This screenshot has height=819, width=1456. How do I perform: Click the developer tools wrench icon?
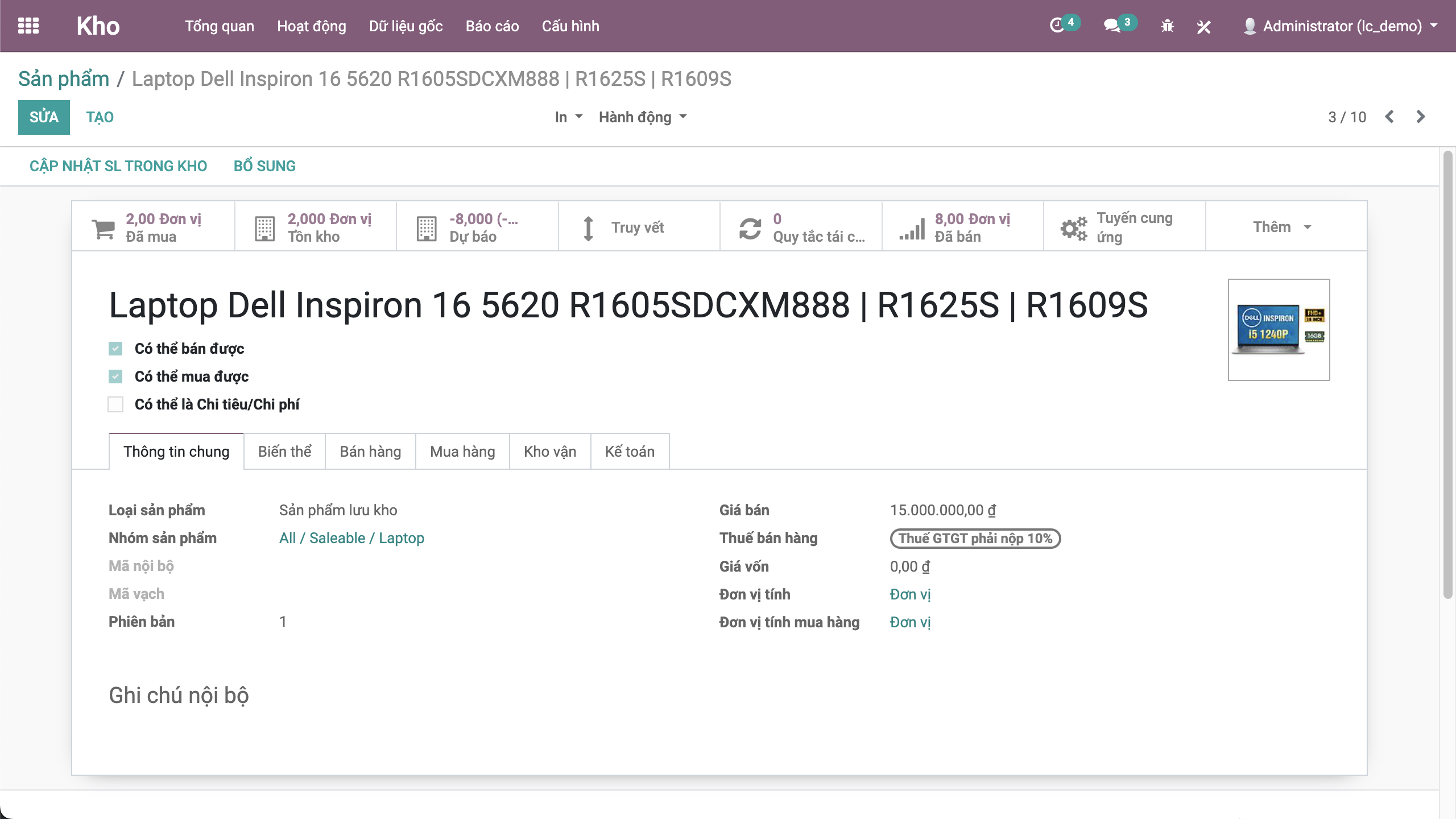1203,26
